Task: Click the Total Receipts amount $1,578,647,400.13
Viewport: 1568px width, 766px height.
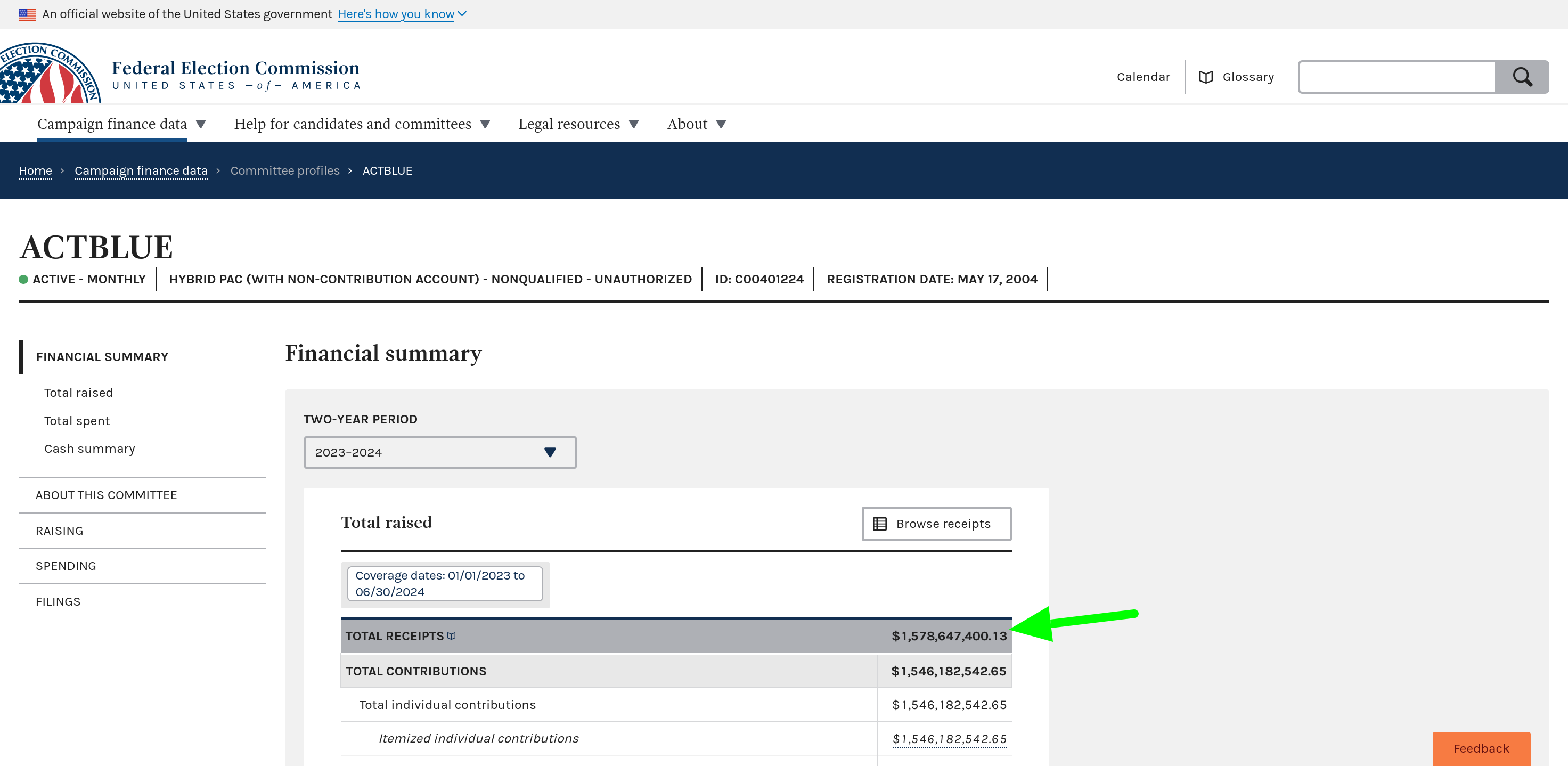Action: (x=949, y=637)
